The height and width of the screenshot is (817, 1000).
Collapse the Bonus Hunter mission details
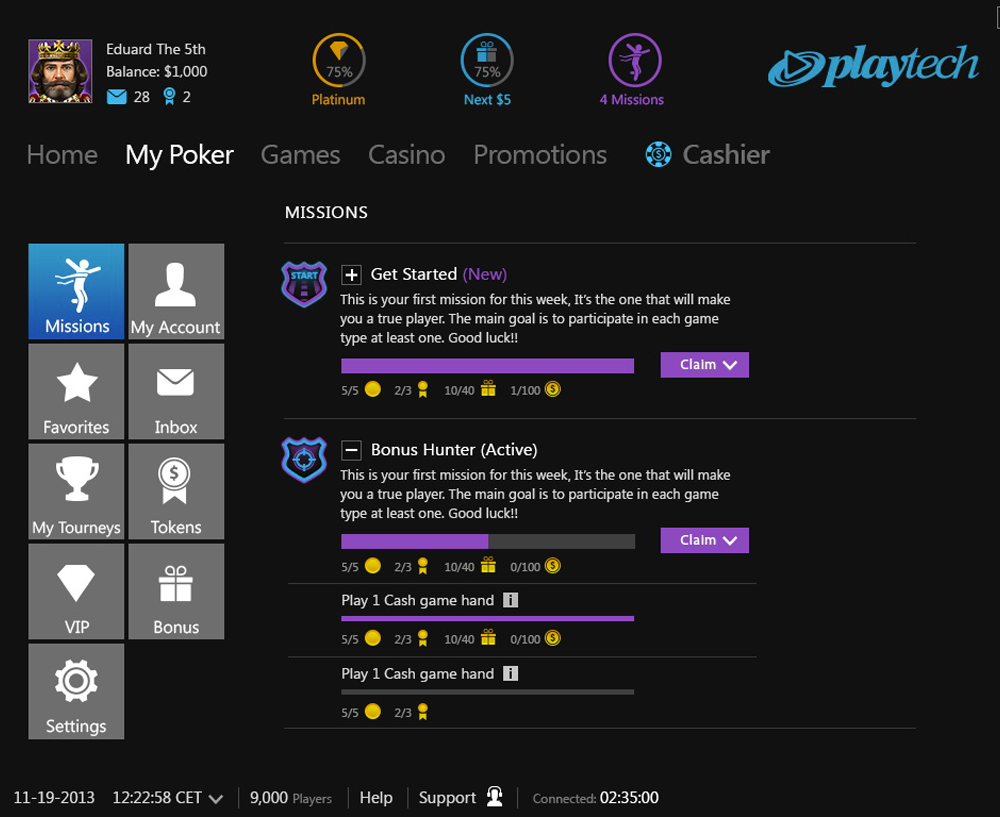pos(352,449)
